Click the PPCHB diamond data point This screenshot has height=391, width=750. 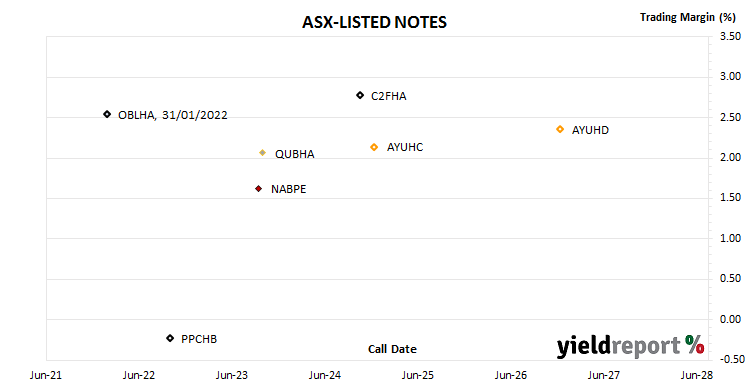coord(170,338)
